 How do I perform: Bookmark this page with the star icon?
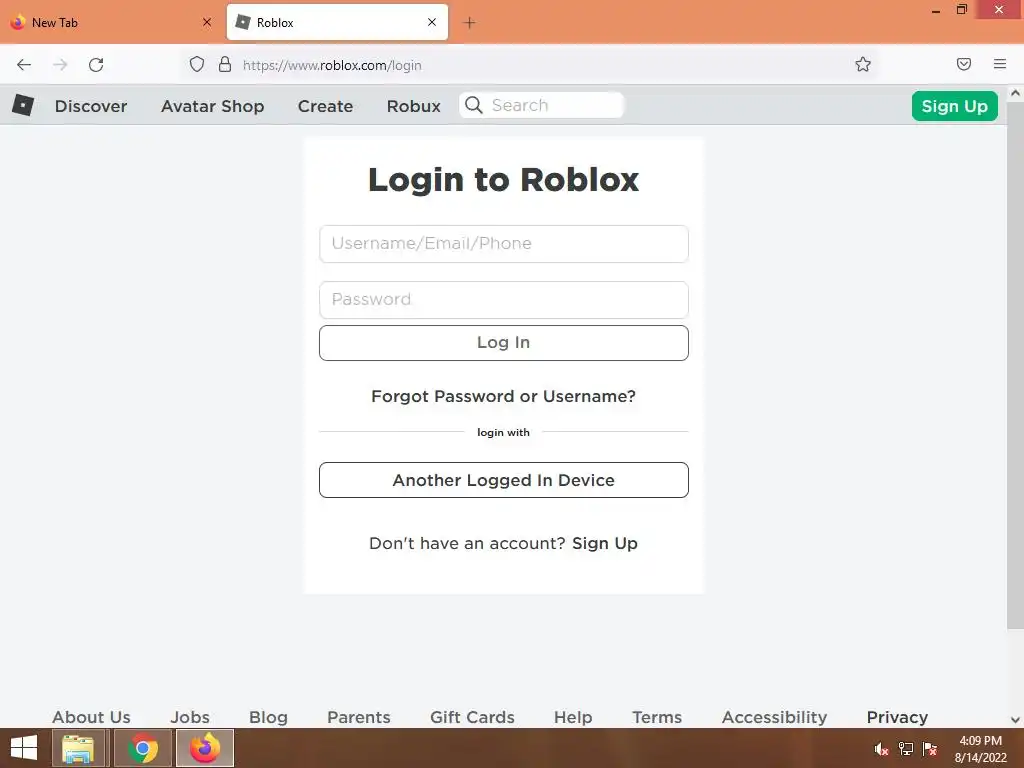pyautogui.click(x=863, y=64)
